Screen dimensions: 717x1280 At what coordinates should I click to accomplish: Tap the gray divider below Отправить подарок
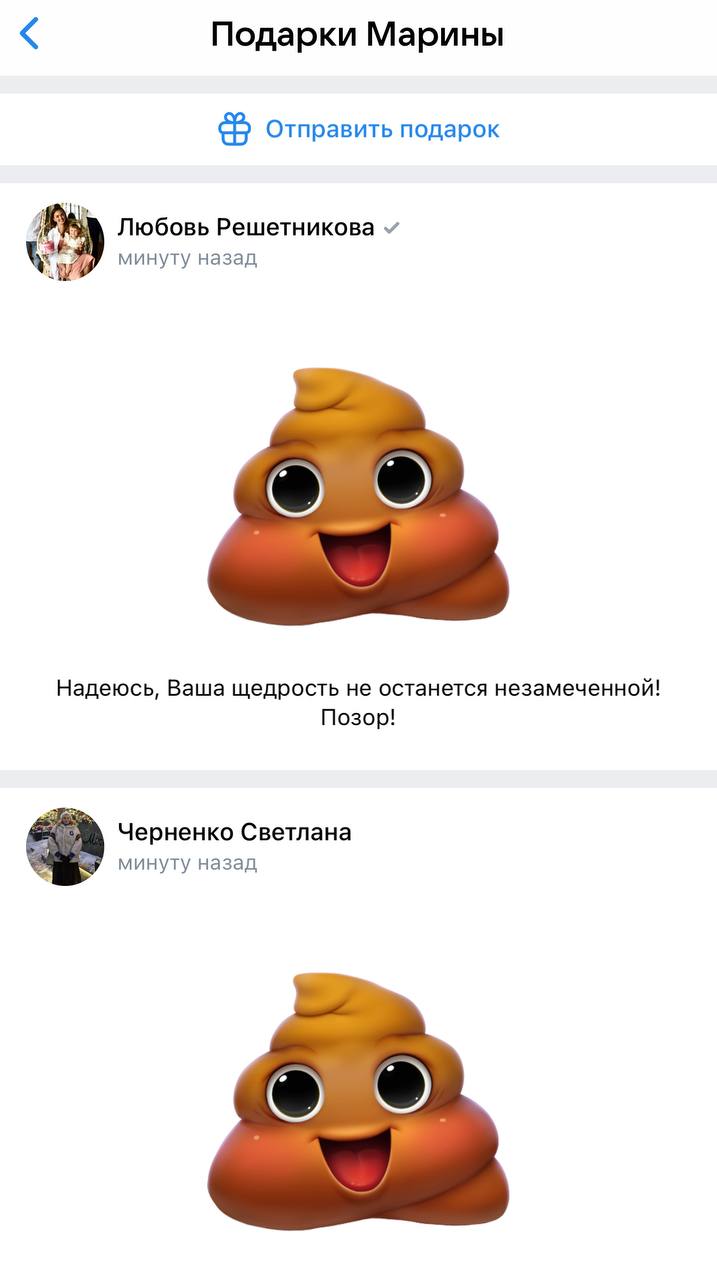[x=358, y=174]
